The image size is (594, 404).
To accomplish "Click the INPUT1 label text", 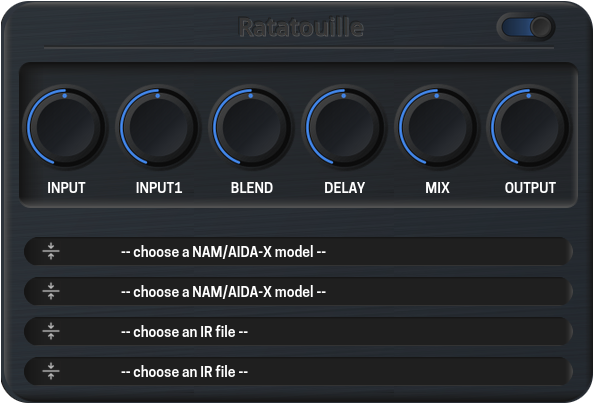I will tap(159, 188).
